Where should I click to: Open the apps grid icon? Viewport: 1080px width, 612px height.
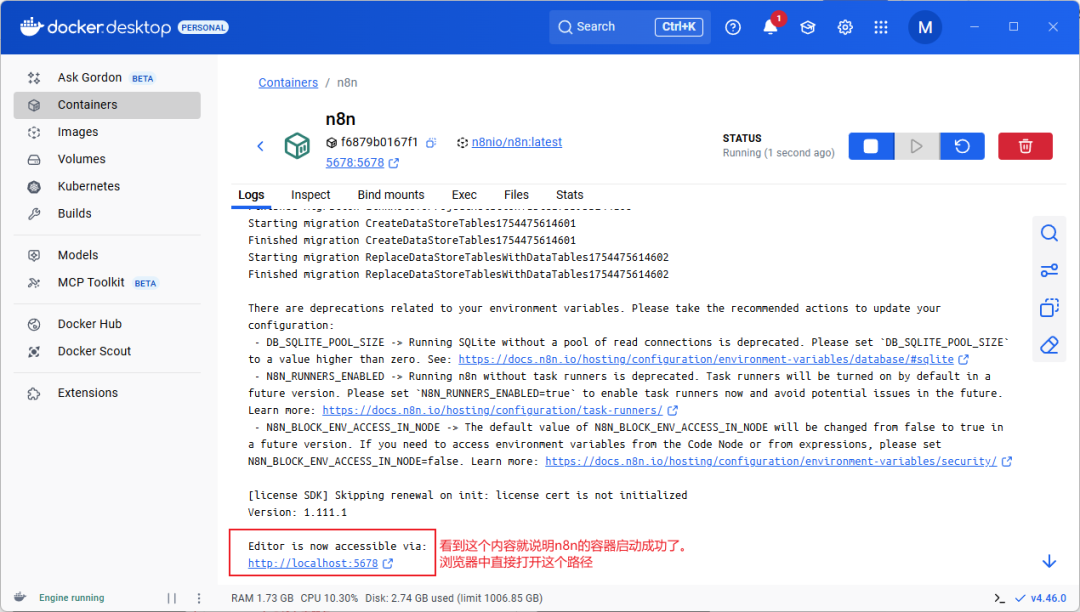[881, 27]
